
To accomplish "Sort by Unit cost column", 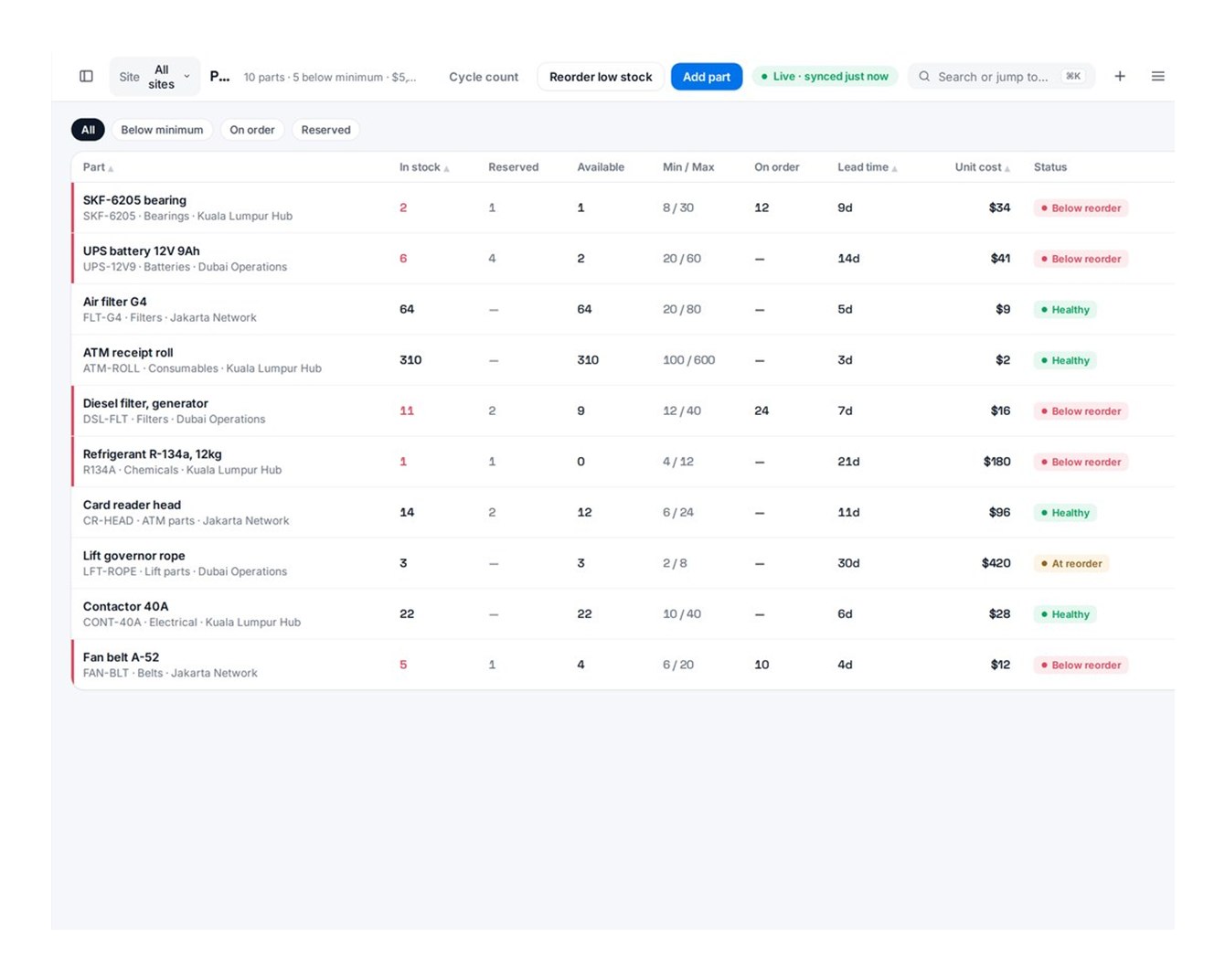I will (982, 167).
